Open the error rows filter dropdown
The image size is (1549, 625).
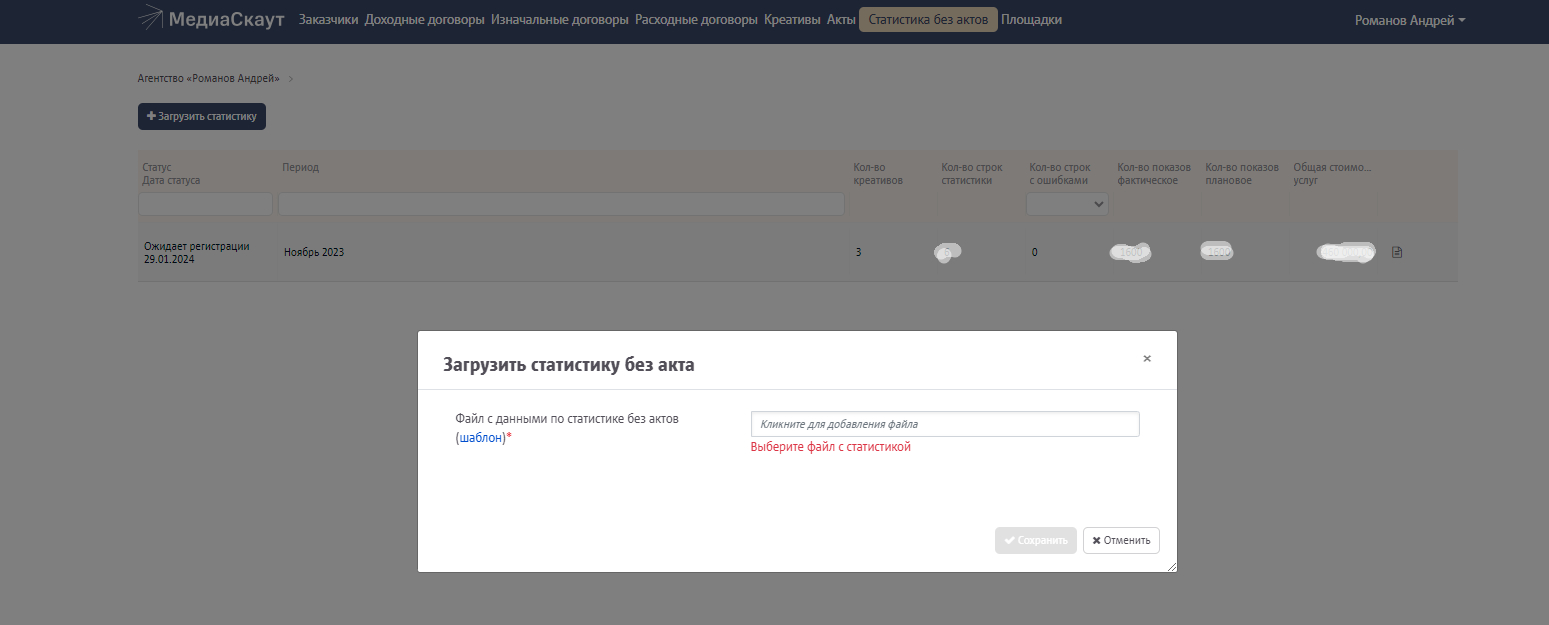(x=1067, y=204)
